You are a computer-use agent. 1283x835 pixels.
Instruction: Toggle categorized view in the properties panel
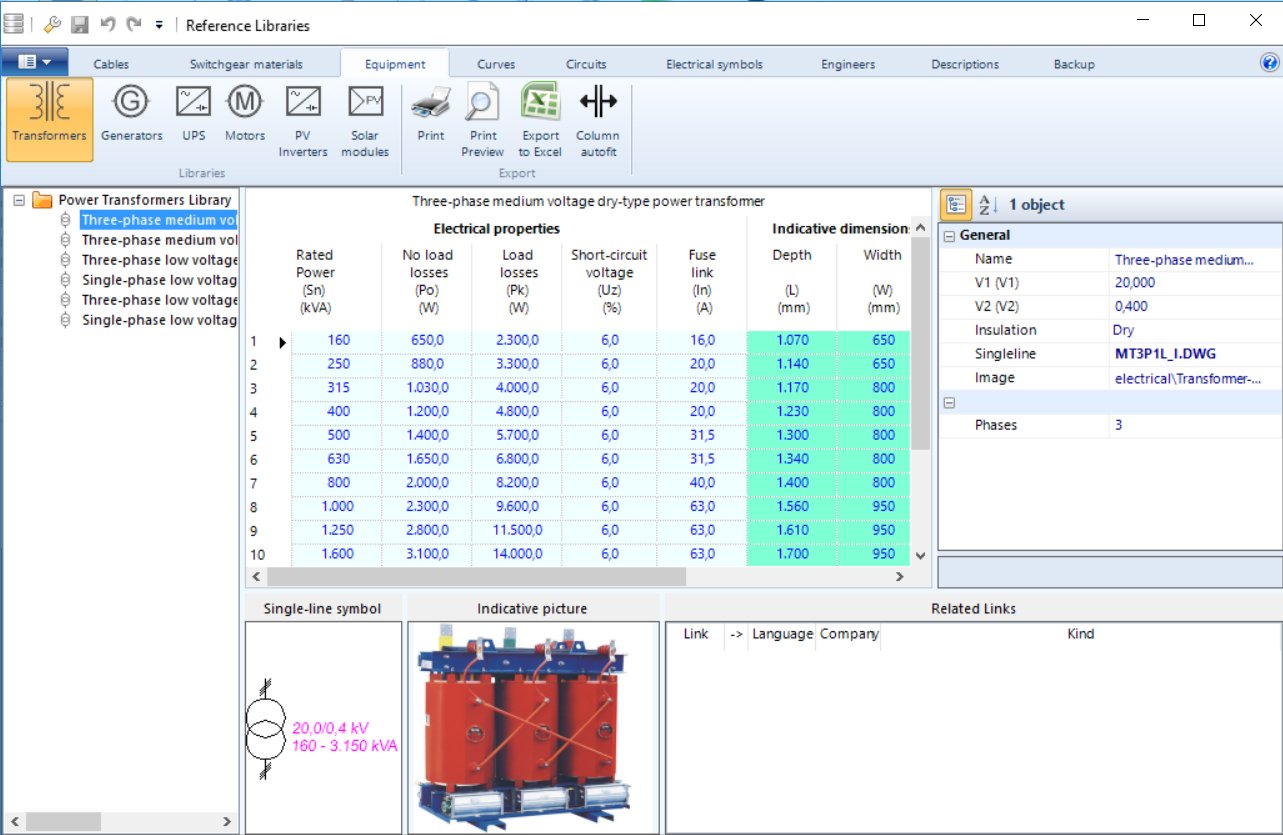[x=955, y=203]
